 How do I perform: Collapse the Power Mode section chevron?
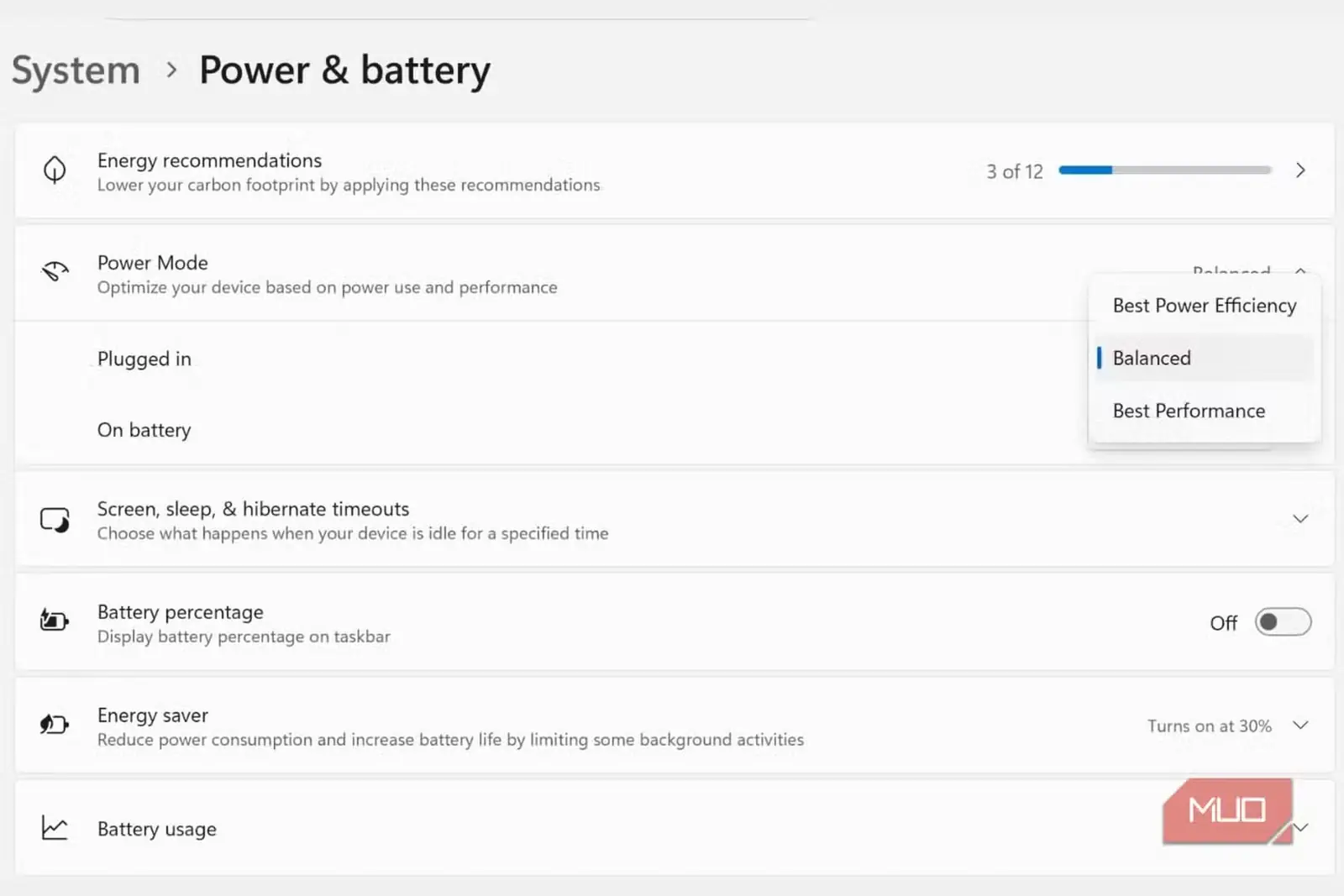tap(1300, 270)
